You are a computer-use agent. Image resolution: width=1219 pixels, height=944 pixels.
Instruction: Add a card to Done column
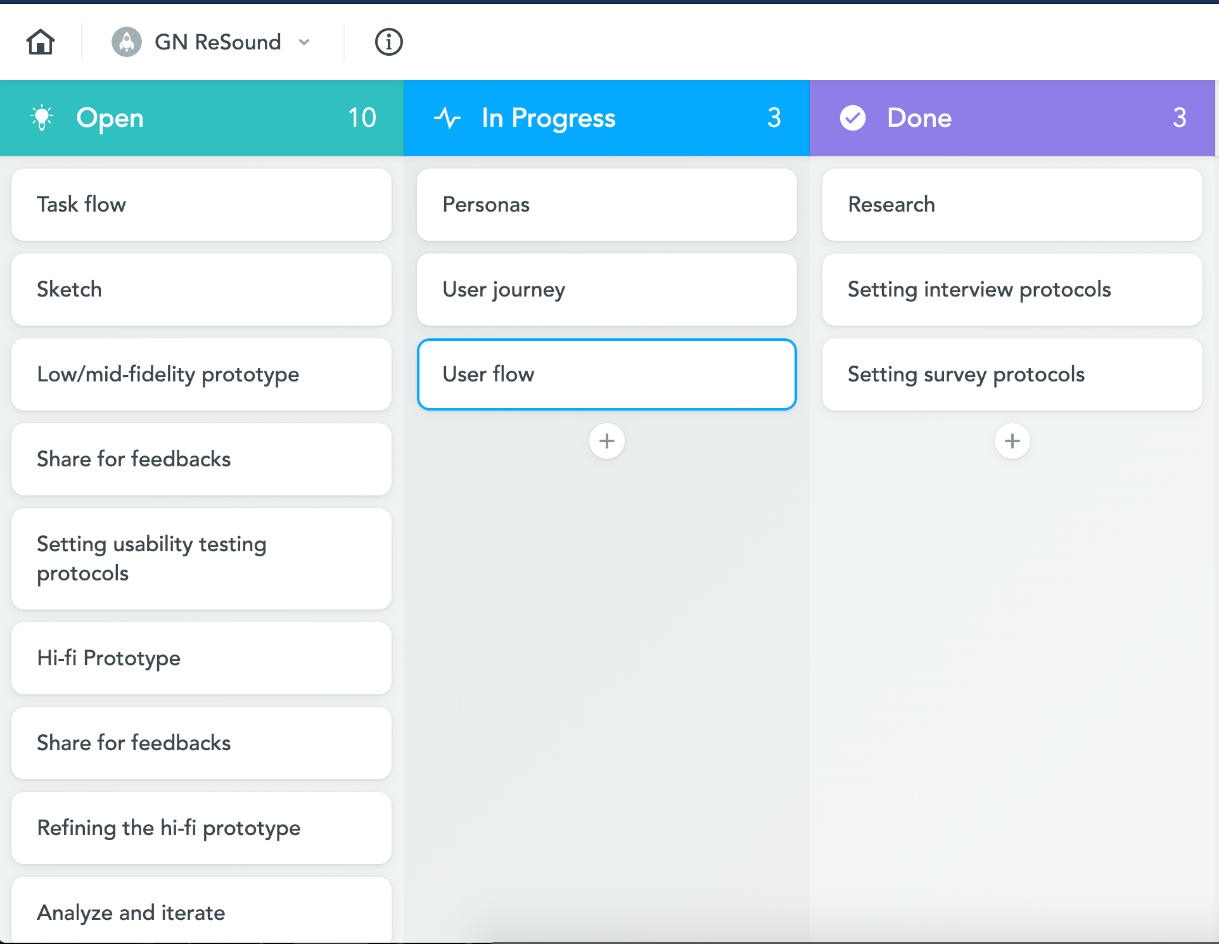pos(1012,441)
